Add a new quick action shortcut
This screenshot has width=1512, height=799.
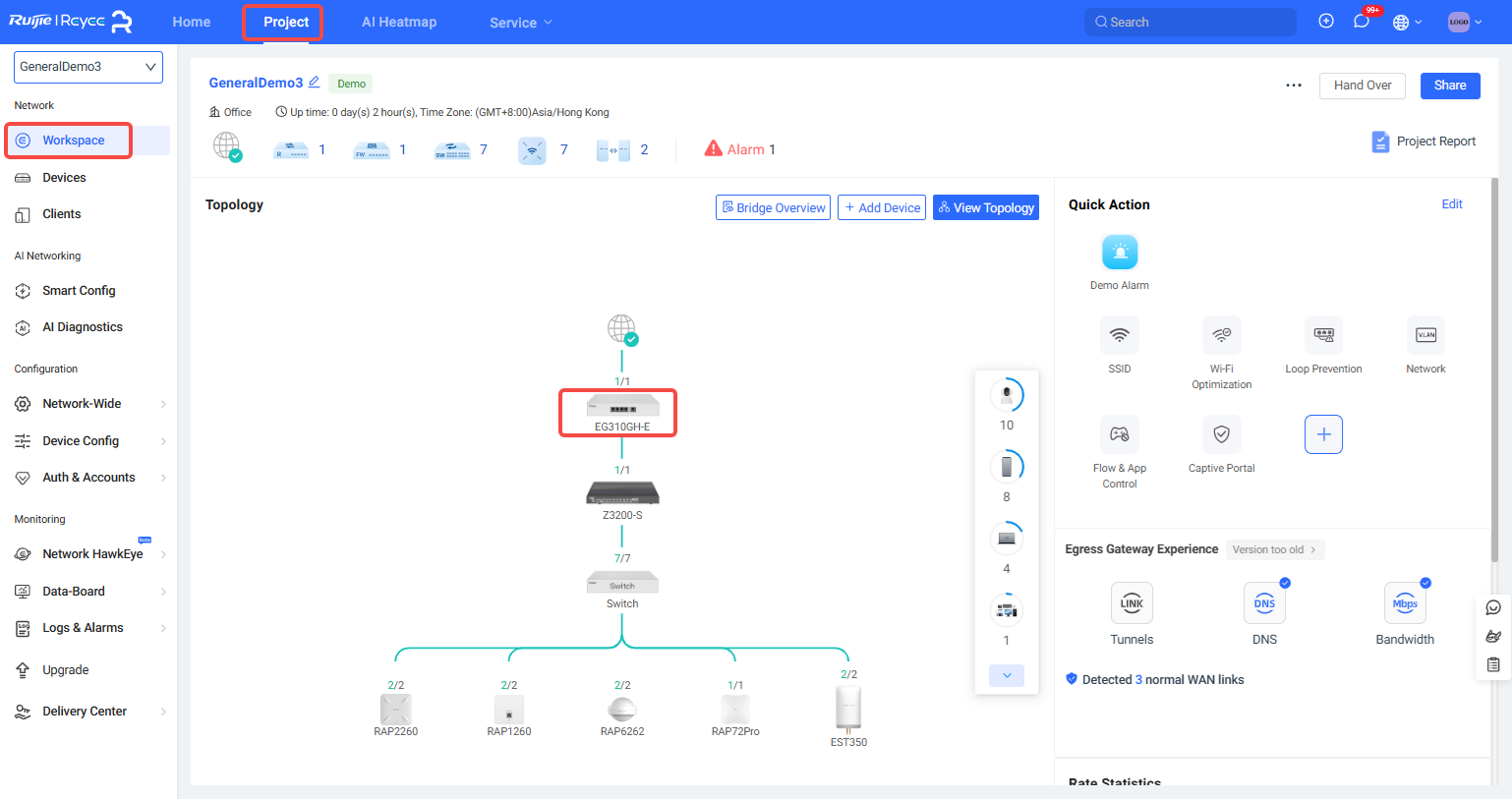click(1323, 434)
